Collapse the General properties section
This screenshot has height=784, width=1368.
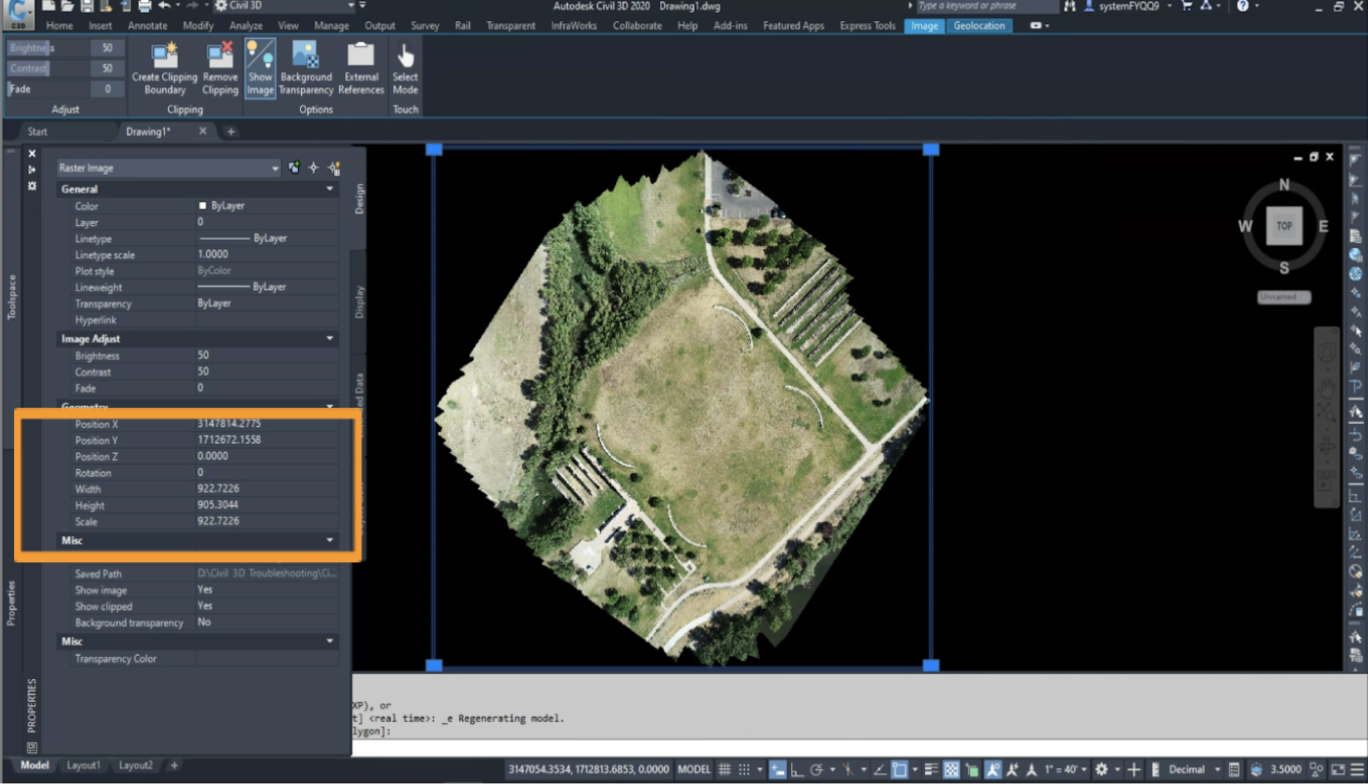click(x=330, y=189)
